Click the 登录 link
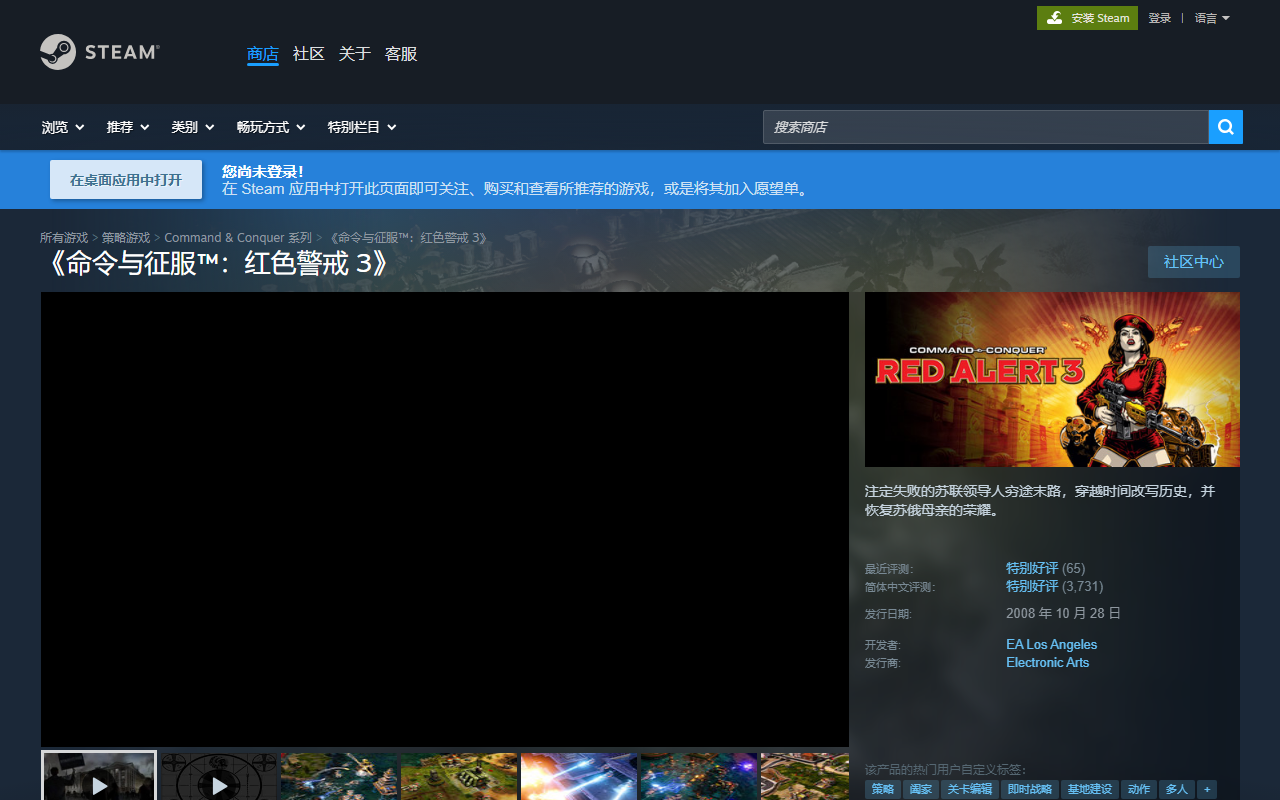This screenshot has width=1280, height=800. 1159,18
